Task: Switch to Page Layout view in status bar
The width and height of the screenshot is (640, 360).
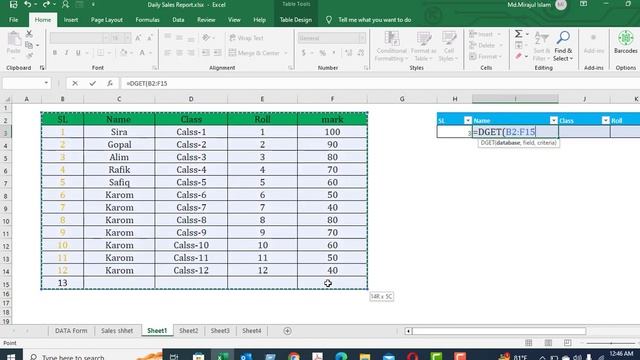Action: [x=548, y=343]
